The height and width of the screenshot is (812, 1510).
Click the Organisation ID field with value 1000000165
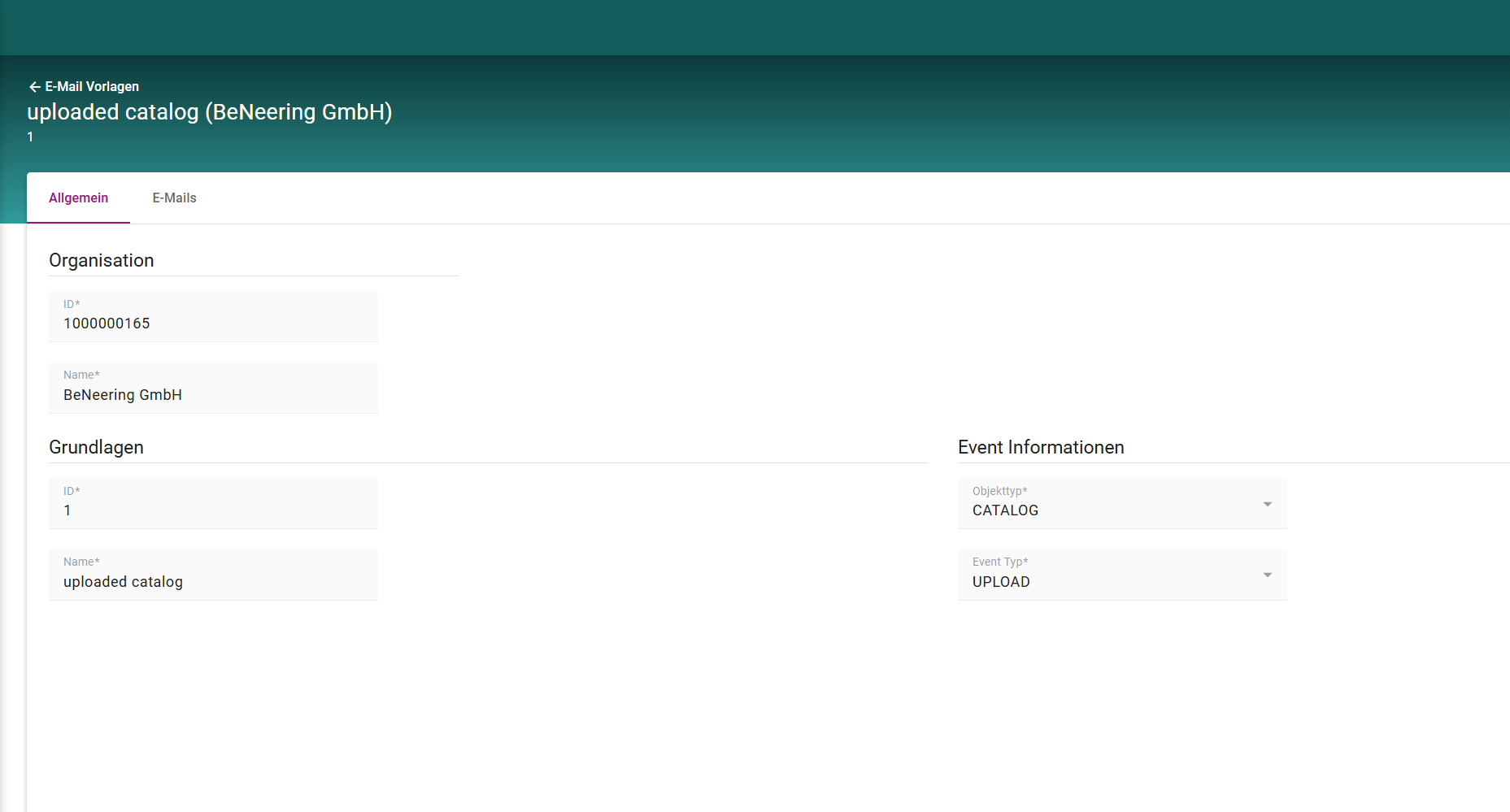[x=213, y=316]
